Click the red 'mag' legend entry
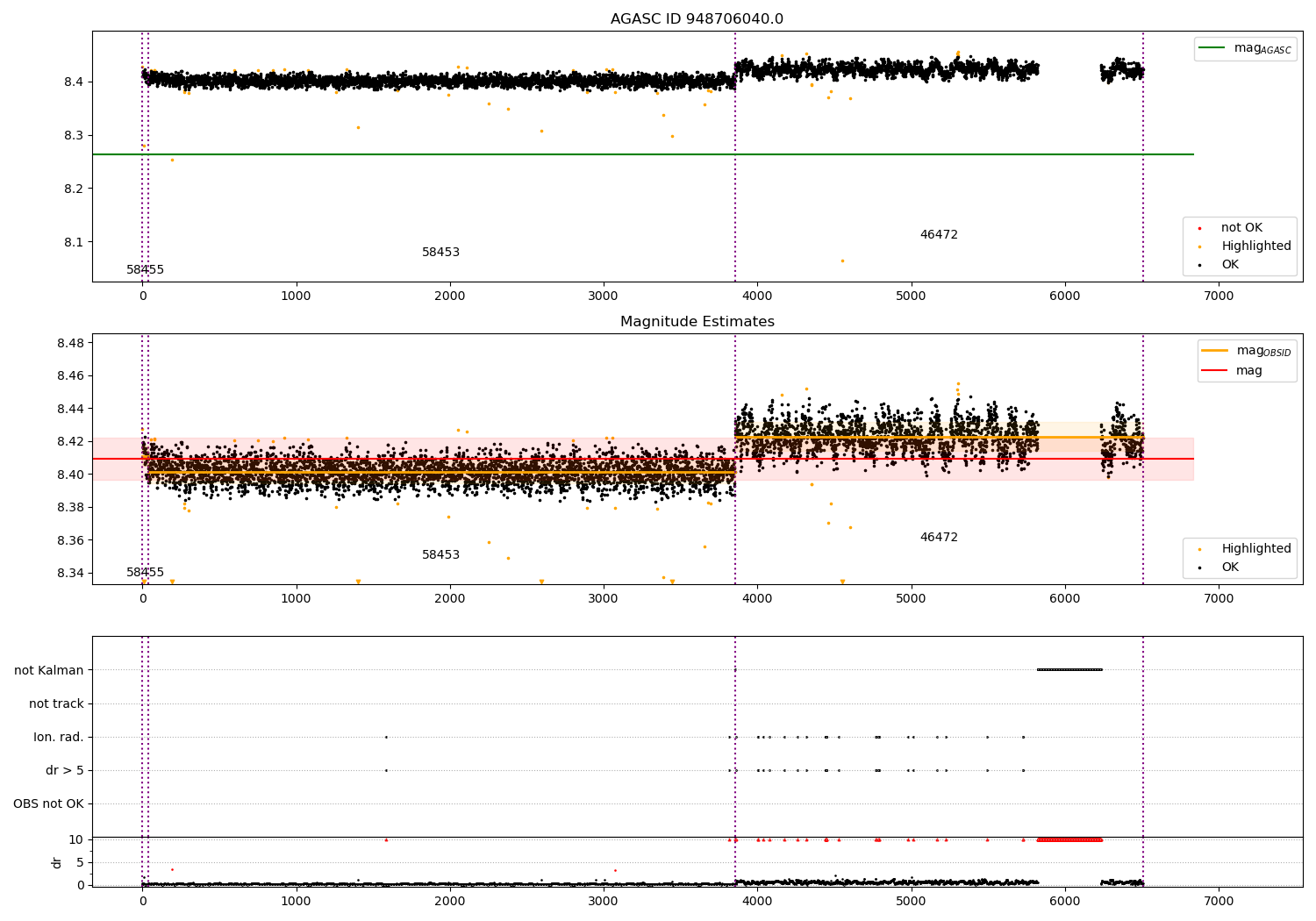 1232,370
